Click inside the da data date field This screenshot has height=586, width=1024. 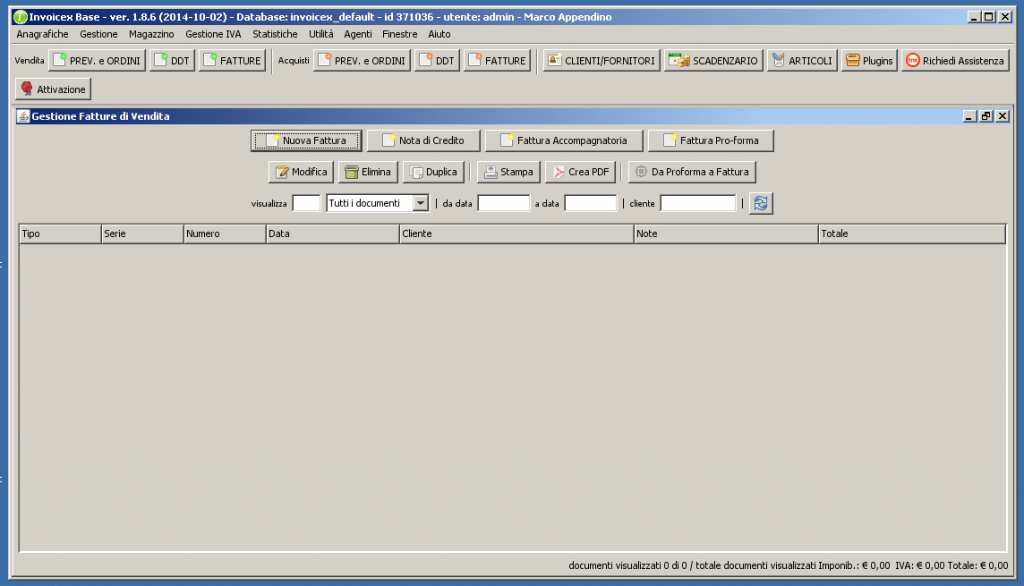pyautogui.click(x=504, y=203)
